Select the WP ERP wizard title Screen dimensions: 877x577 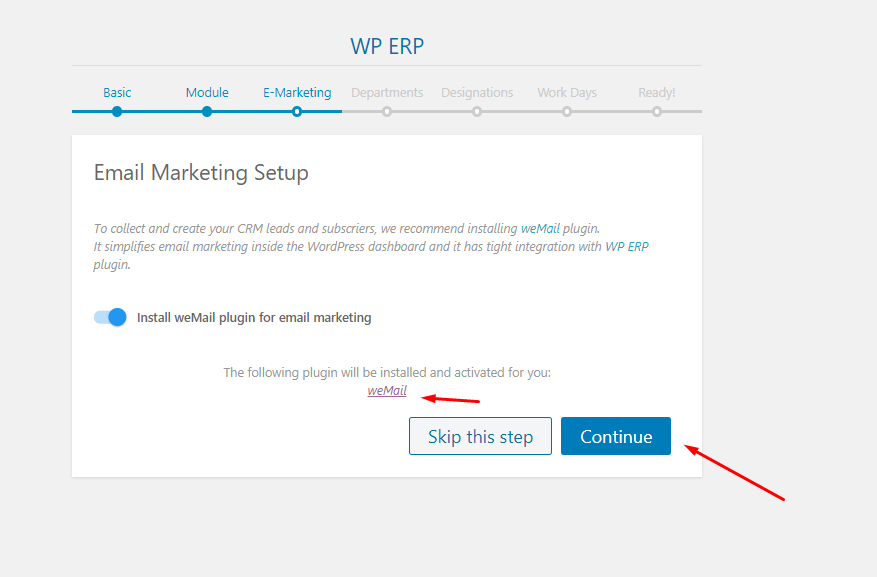click(x=386, y=46)
